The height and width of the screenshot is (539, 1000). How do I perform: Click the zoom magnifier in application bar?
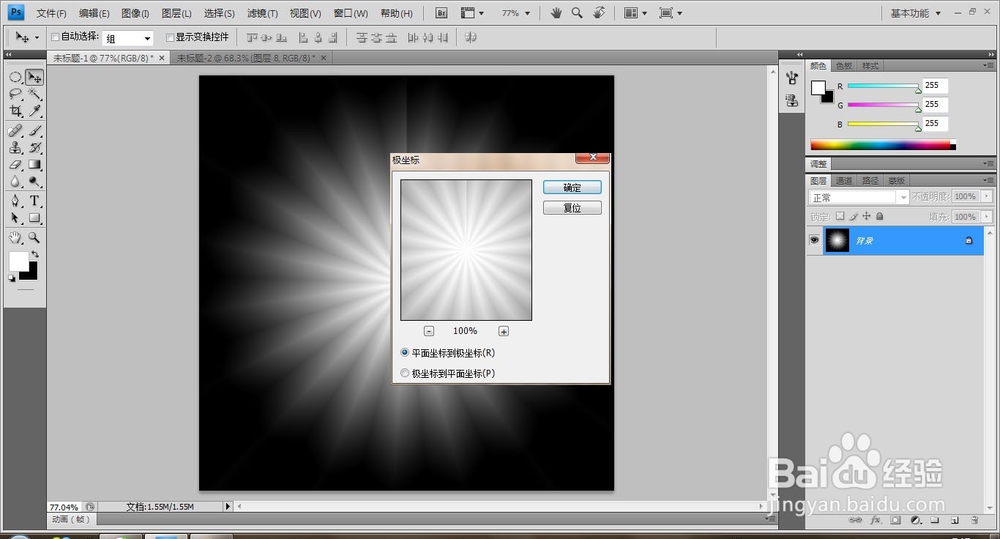pyautogui.click(x=577, y=13)
